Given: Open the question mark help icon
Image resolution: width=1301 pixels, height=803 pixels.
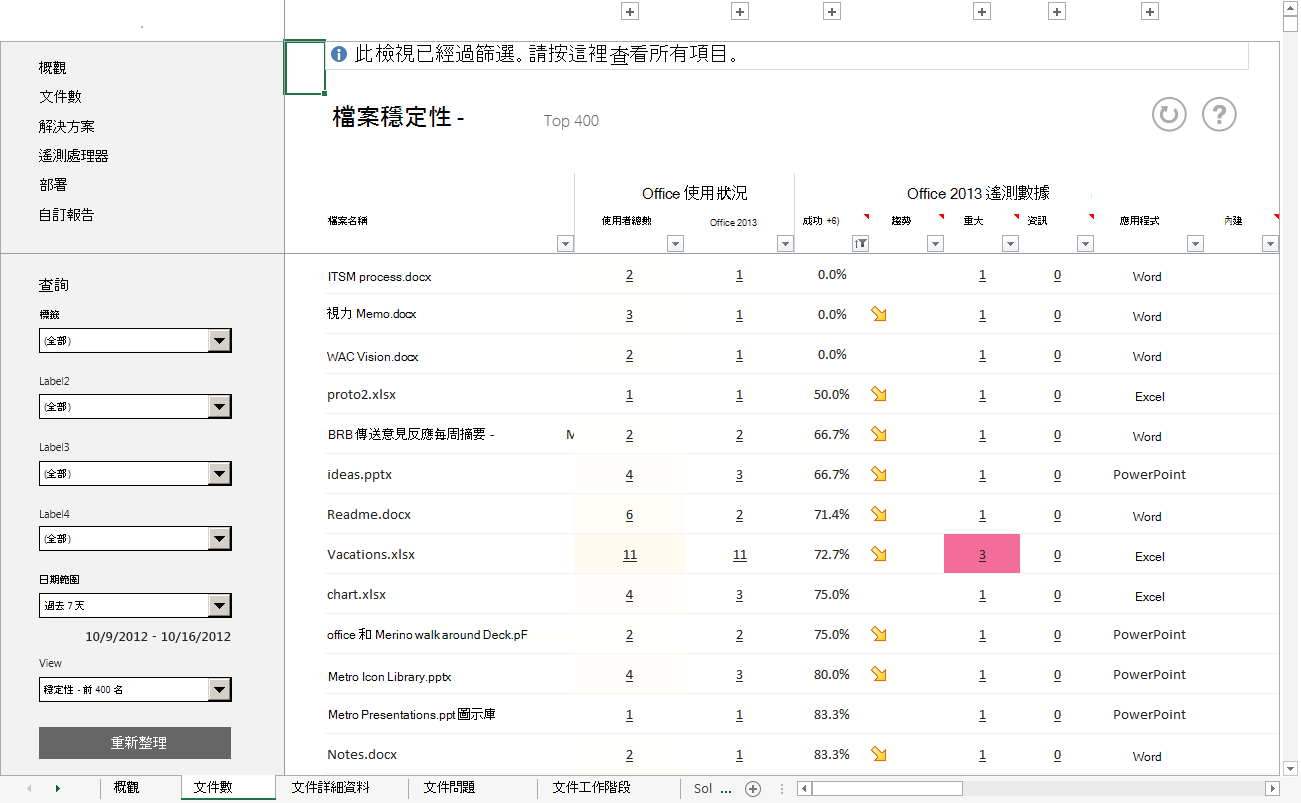Looking at the screenshot, I should coord(1219,114).
